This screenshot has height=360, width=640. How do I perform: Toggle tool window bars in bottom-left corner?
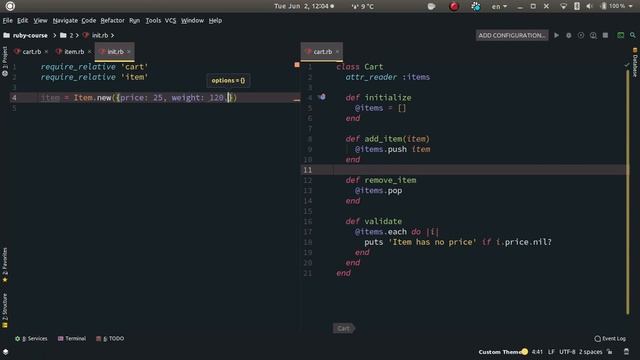coord(6,351)
